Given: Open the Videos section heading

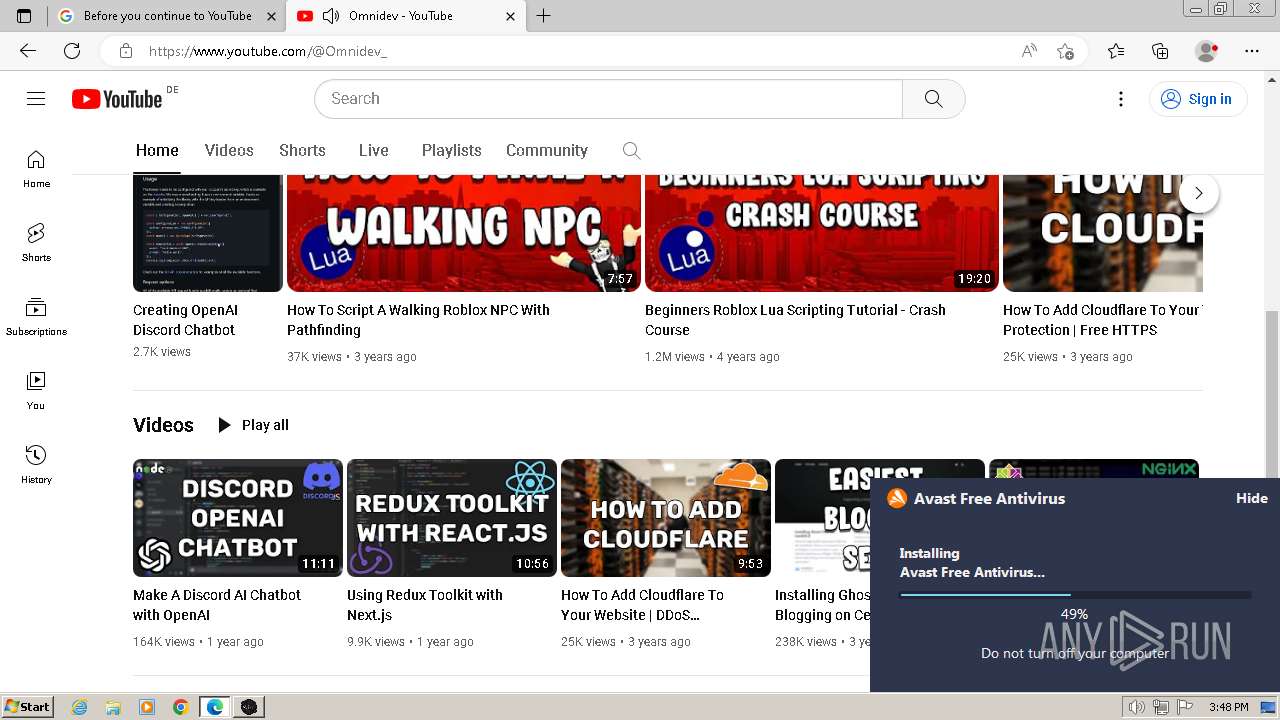Looking at the screenshot, I should tap(163, 425).
